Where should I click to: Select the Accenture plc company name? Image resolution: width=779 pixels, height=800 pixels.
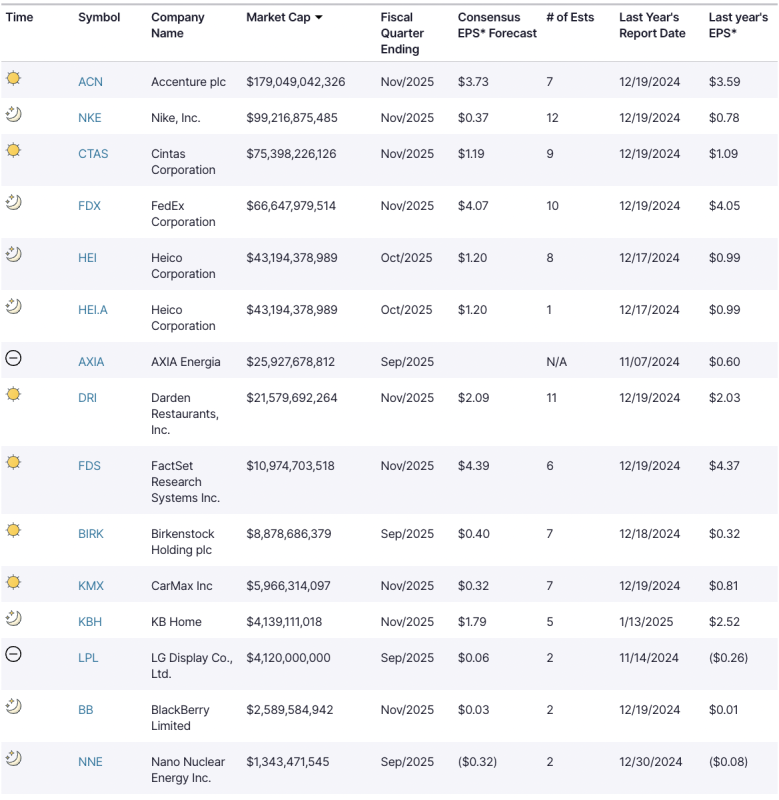coord(188,82)
